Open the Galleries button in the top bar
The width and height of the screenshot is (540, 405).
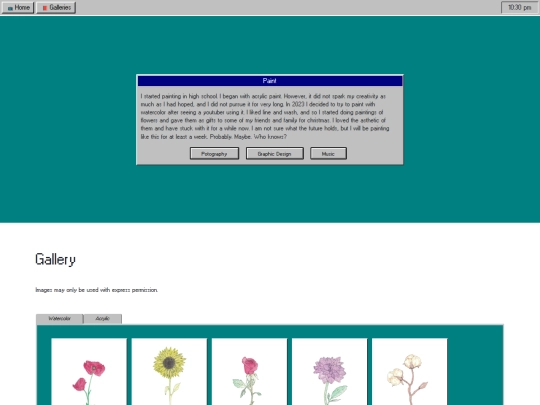[x=56, y=7]
